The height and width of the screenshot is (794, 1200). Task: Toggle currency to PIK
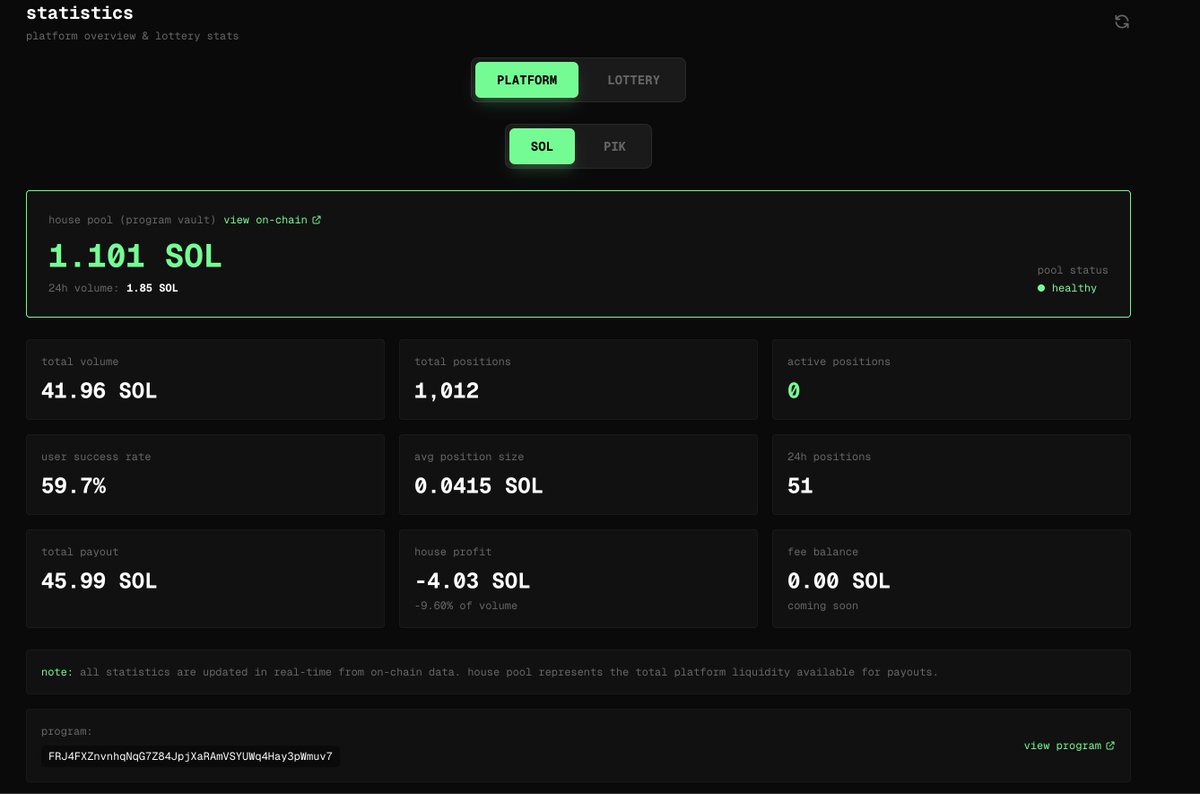(614, 146)
